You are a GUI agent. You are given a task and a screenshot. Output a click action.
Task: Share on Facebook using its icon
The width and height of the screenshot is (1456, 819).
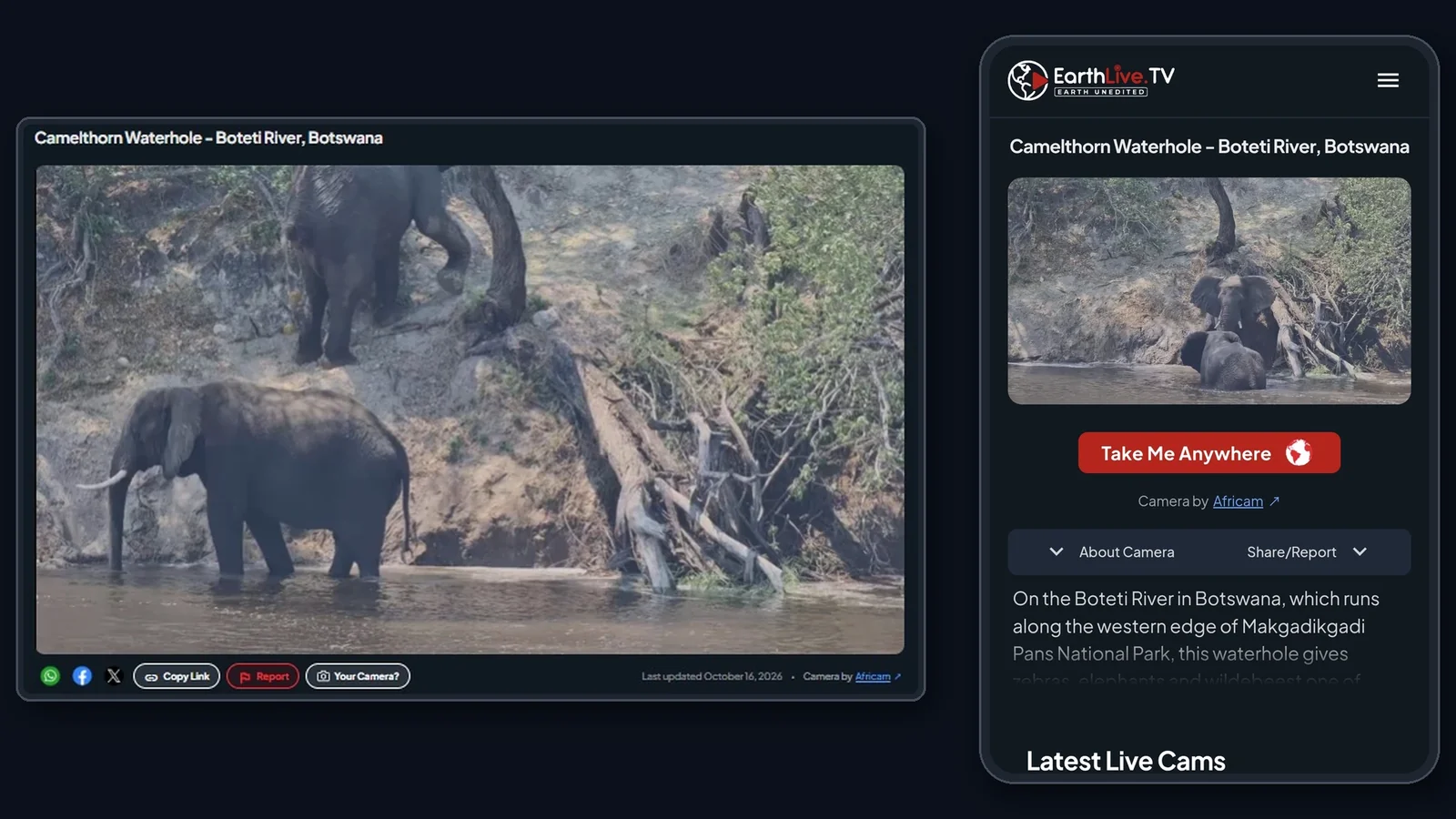82,676
